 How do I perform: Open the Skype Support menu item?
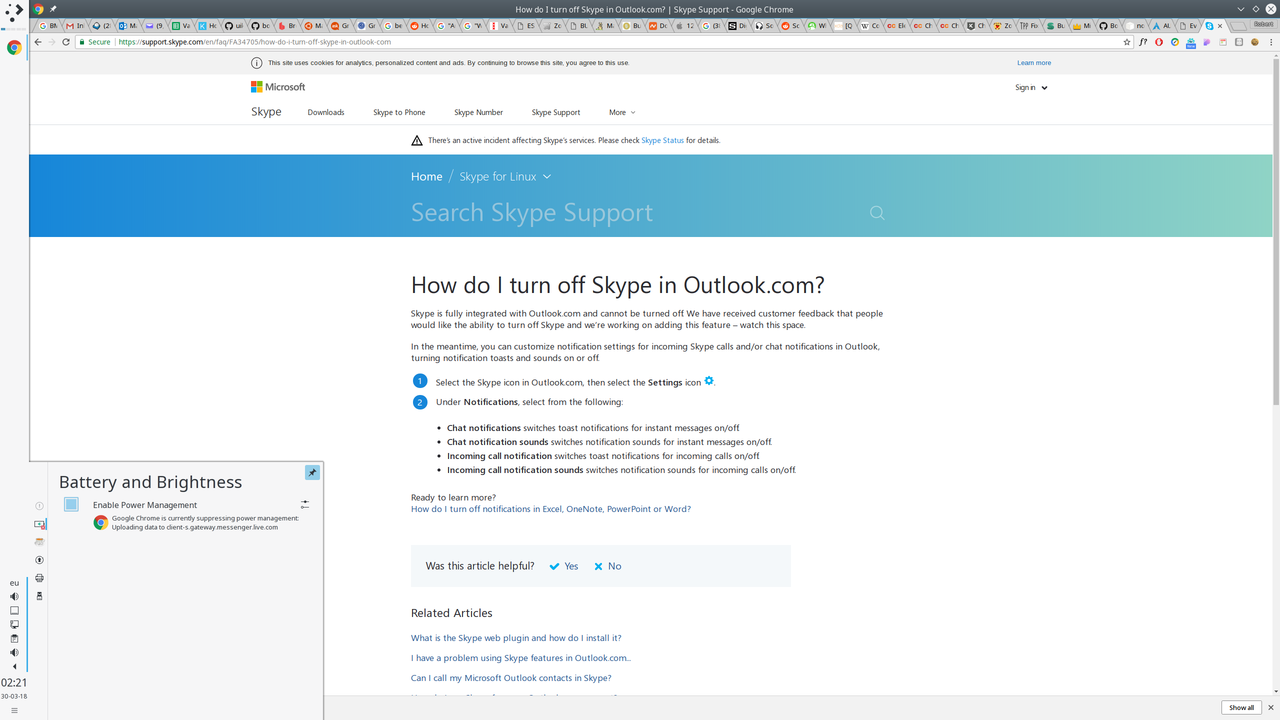[x=556, y=112]
